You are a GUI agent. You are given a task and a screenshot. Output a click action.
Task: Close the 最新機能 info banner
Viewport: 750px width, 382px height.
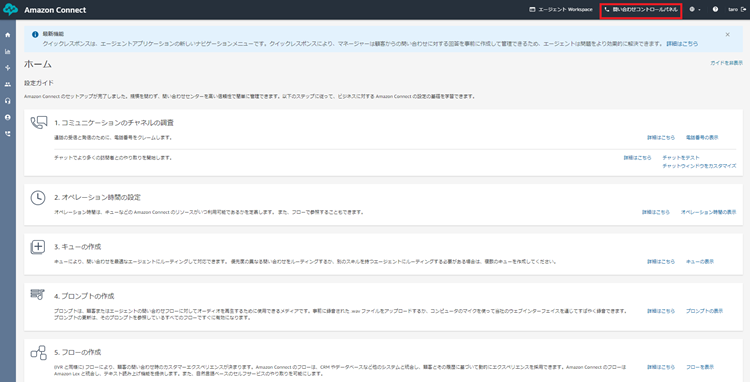coord(728,34)
